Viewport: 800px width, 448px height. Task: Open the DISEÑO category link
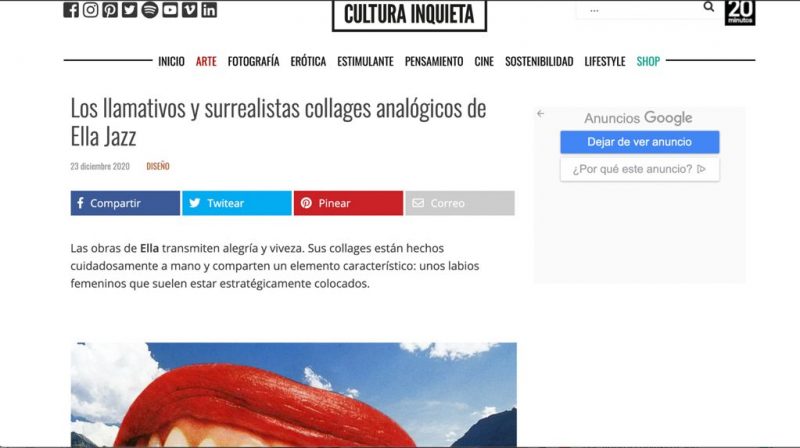[158, 166]
